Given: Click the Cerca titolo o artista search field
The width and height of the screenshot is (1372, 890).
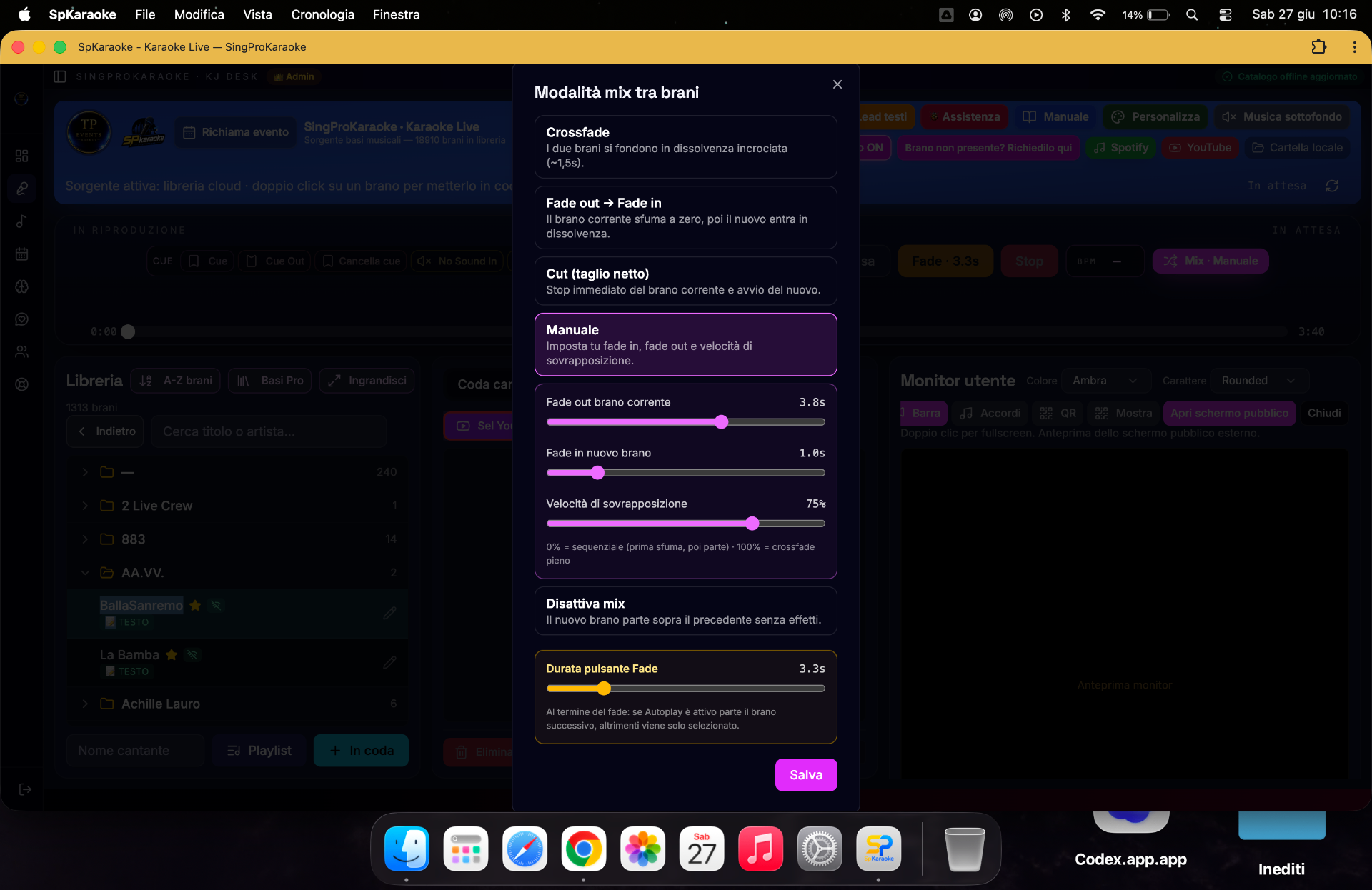Looking at the screenshot, I should pyautogui.click(x=269, y=431).
